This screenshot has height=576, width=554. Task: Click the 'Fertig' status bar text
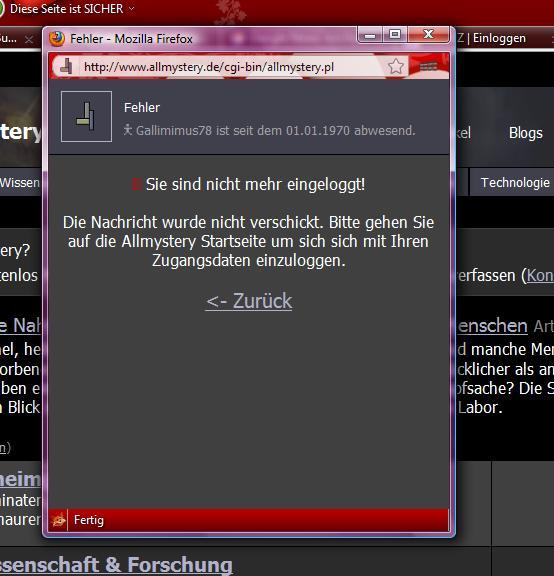tap(89, 520)
